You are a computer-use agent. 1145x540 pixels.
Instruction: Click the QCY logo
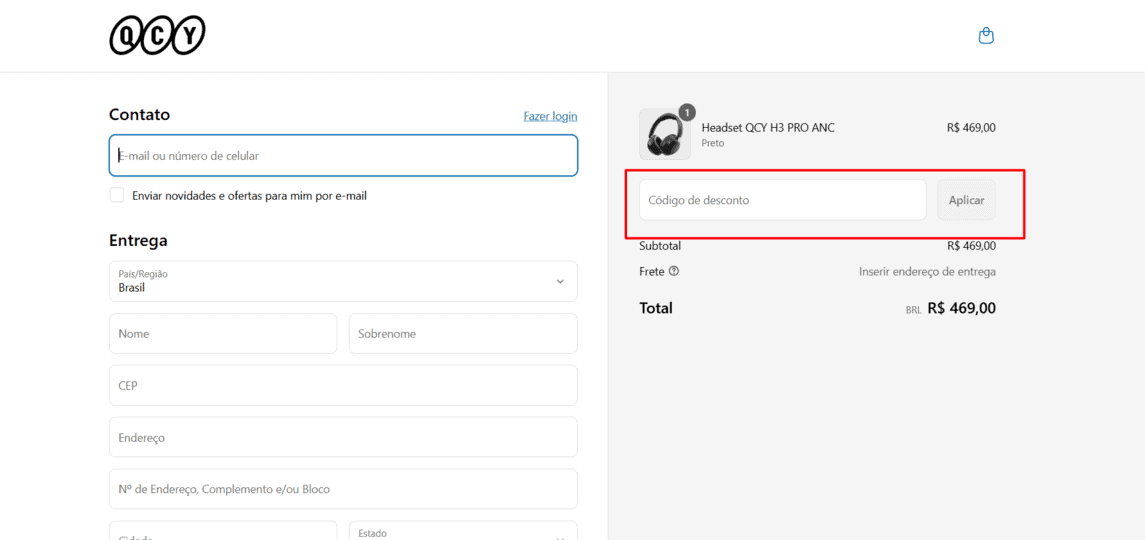pos(157,35)
